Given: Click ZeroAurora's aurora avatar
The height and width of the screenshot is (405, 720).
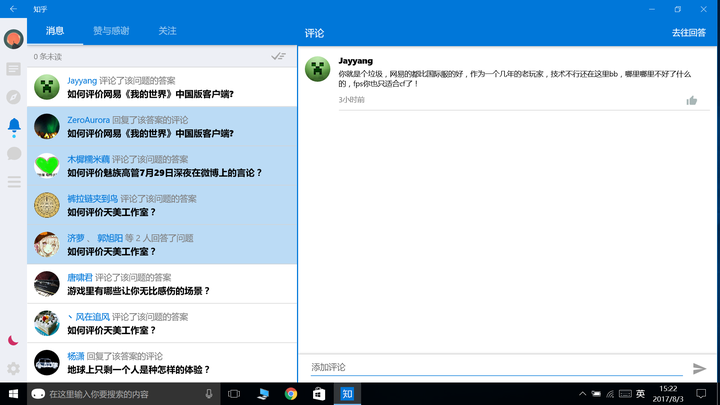Looking at the screenshot, I should [x=47, y=126].
